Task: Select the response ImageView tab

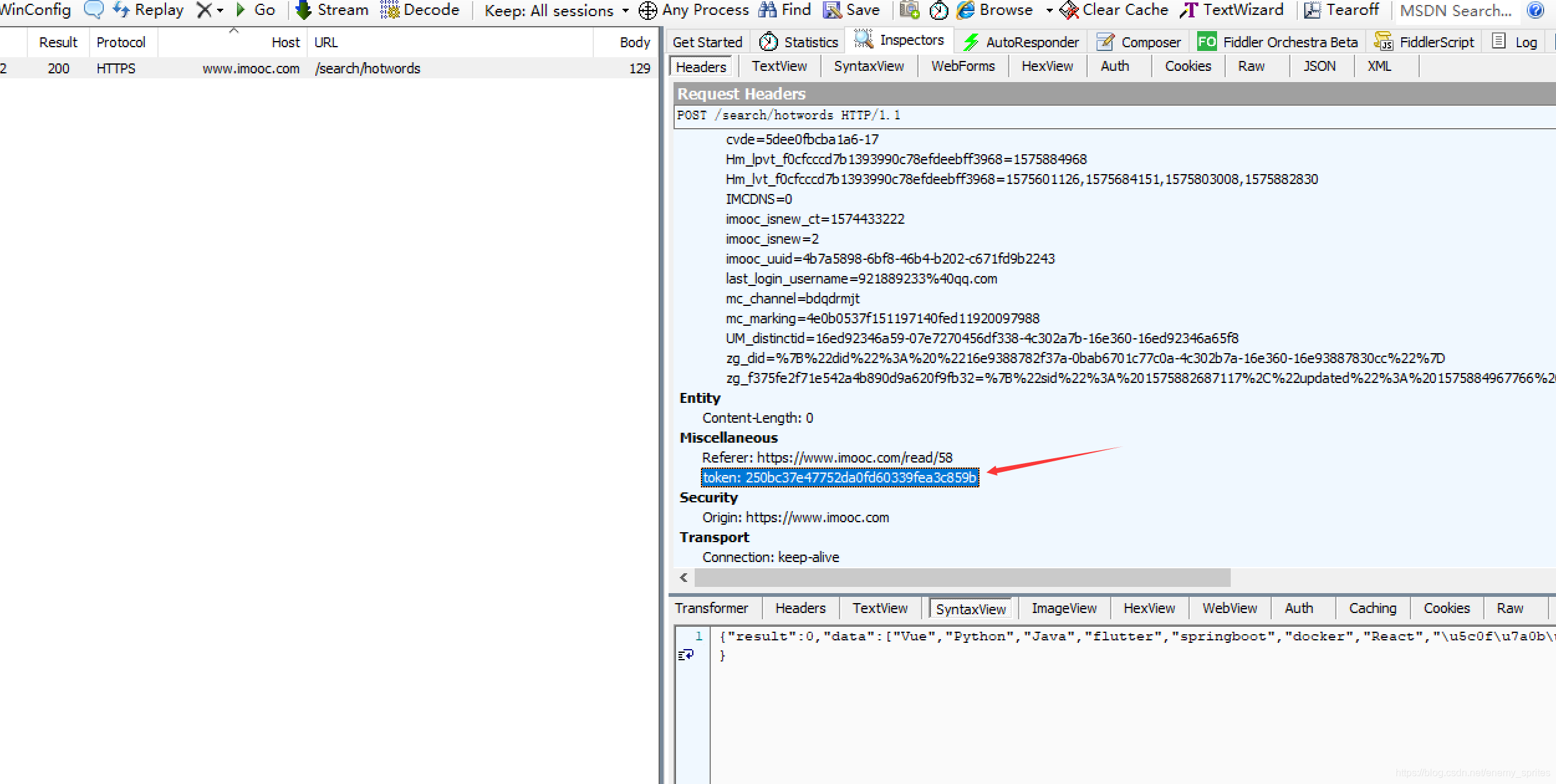Action: coord(1063,608)
